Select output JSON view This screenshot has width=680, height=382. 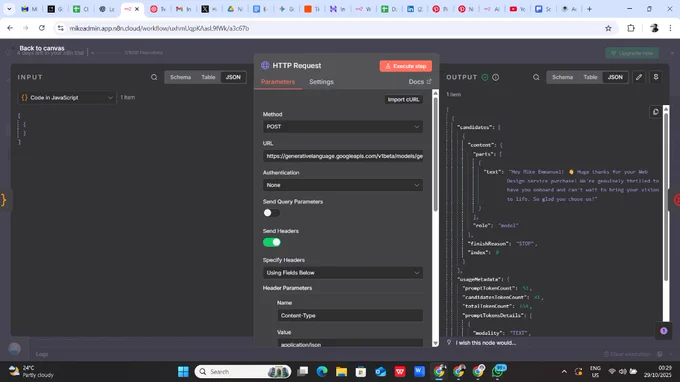[x=615, y=77]
